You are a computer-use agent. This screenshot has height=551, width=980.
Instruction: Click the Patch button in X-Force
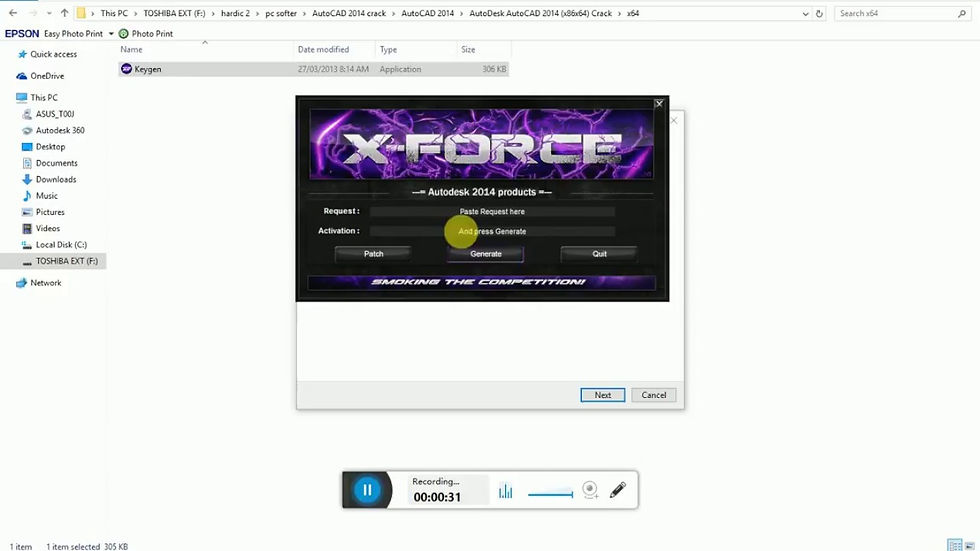(373, 254)
